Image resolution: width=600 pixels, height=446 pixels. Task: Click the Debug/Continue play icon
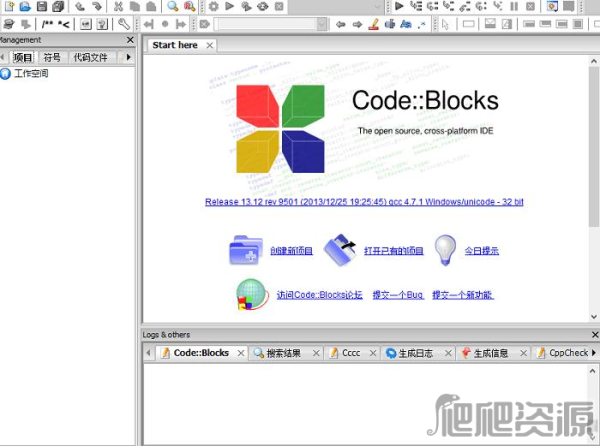click(x=399, y=6)
